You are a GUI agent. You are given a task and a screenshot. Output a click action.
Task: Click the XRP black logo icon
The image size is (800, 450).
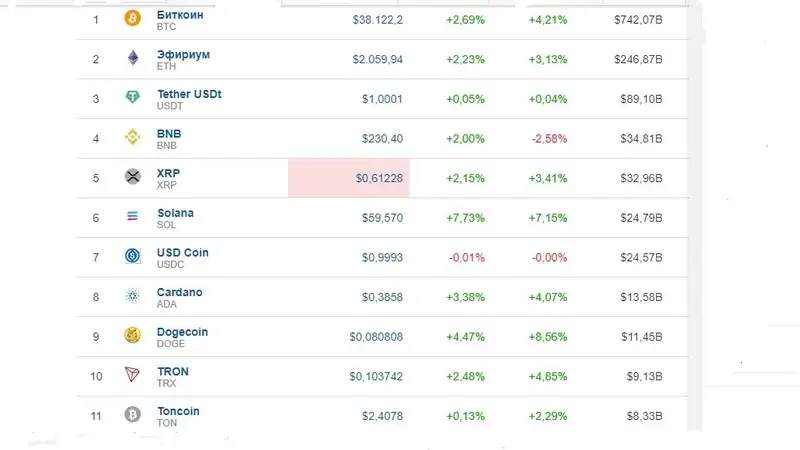pyautogui.click(x=132, y=177)
